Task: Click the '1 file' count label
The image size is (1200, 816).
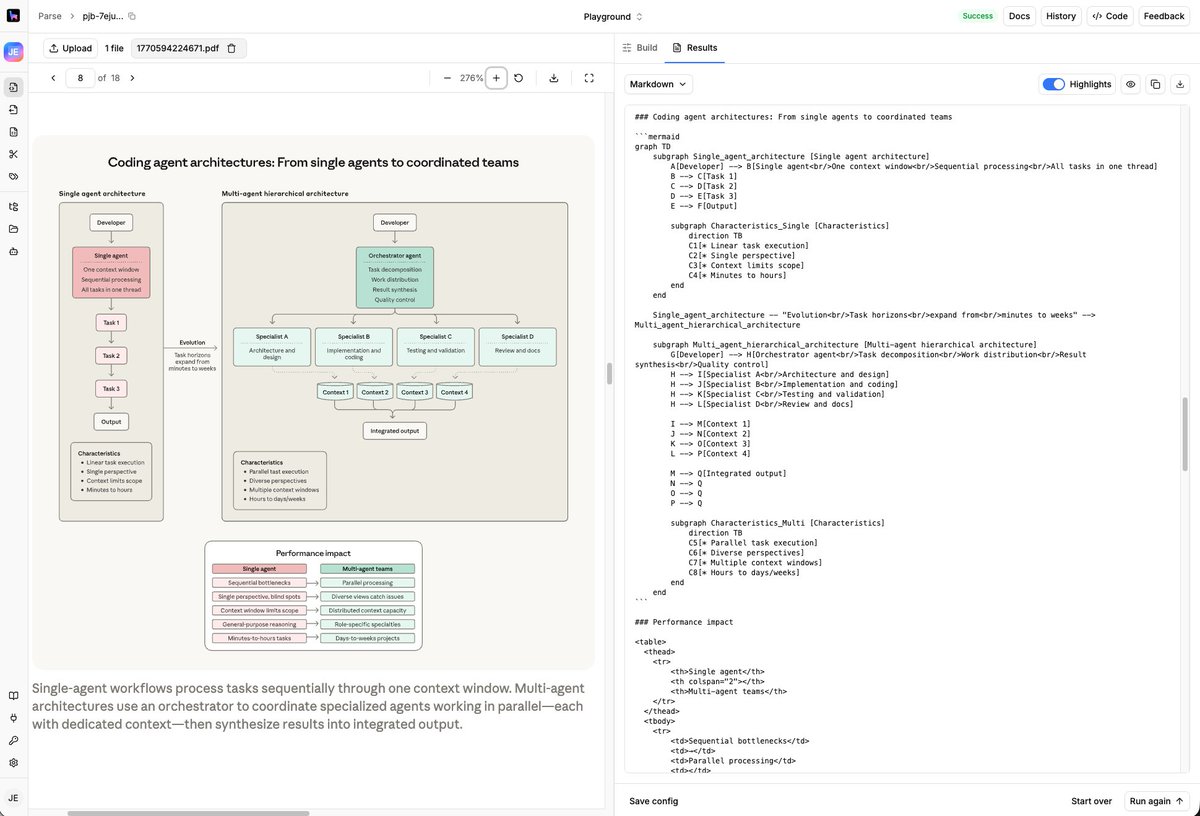Action: (114, 48)
